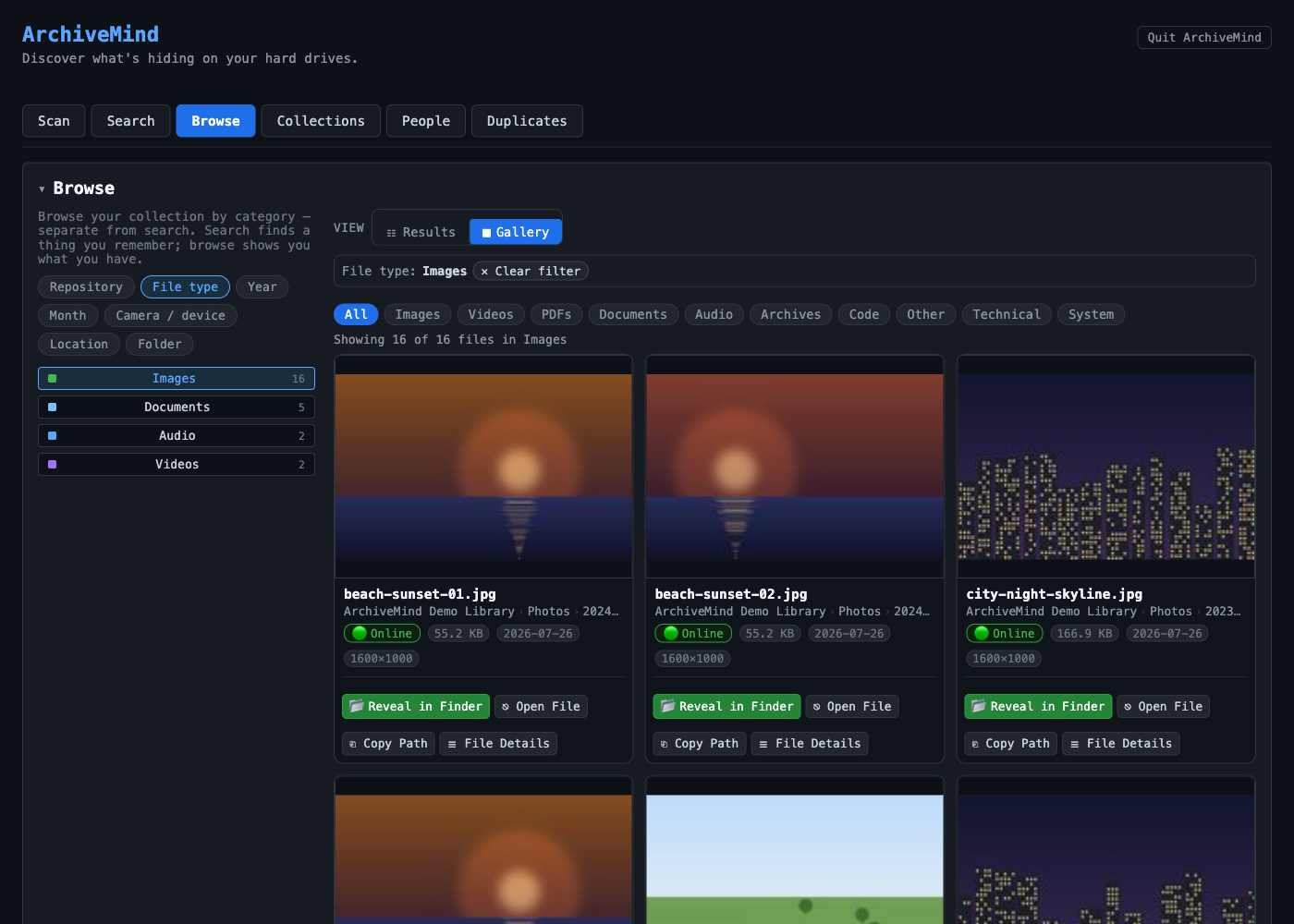
Task: Group by Year
Action: pyautogui.click(x=262, y=287)
